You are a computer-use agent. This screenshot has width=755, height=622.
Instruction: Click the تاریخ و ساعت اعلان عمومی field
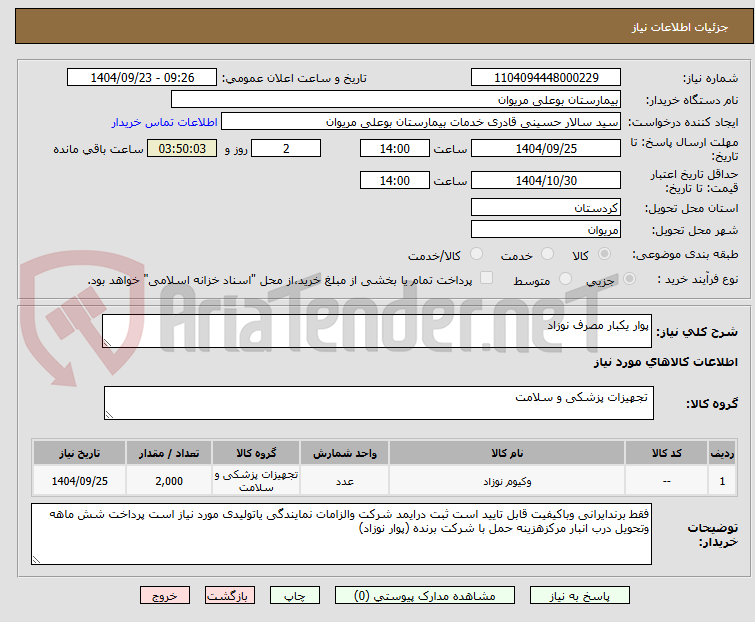(x=142, y=78)
